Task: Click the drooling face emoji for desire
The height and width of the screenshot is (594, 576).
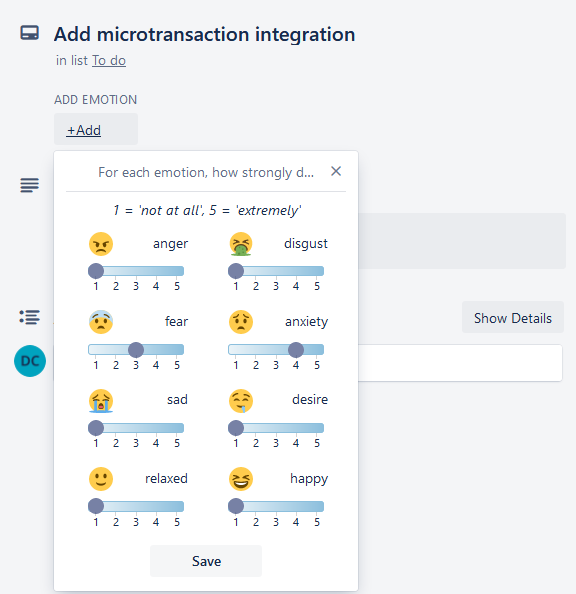Action: pyautogui.click(x=241, y=400)
